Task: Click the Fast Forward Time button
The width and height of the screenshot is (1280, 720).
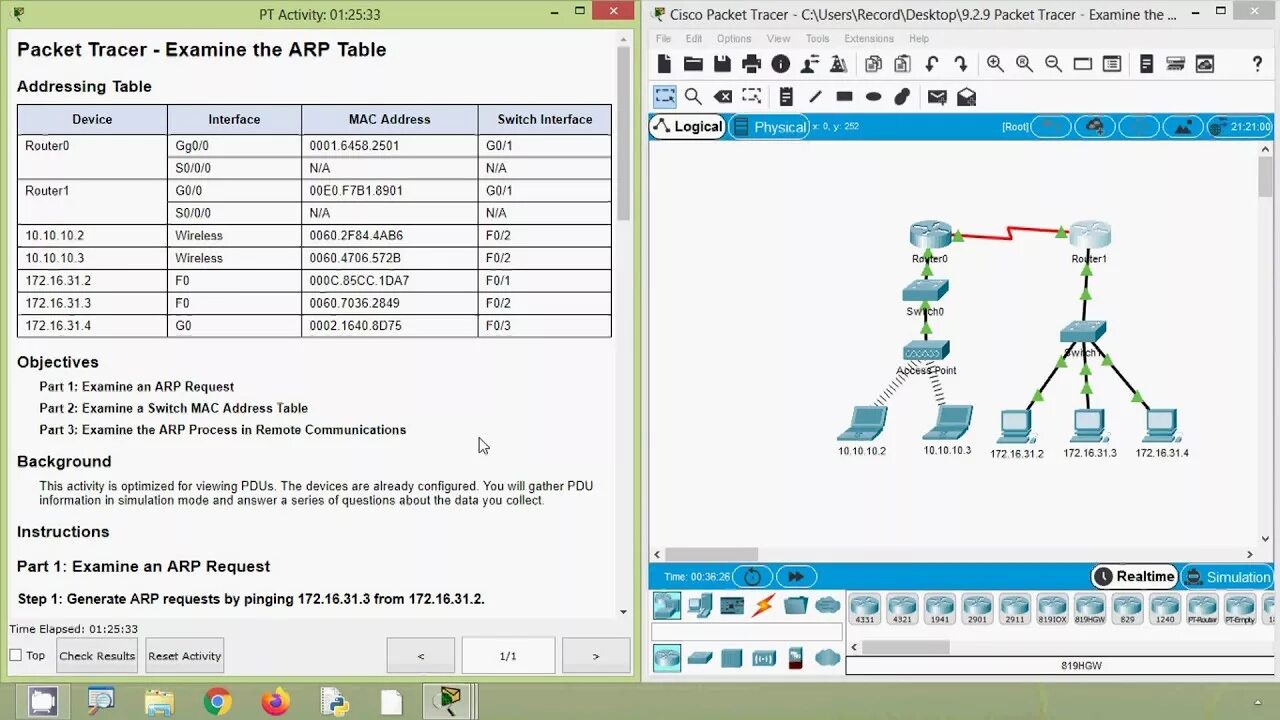Action: coord(797,577)
